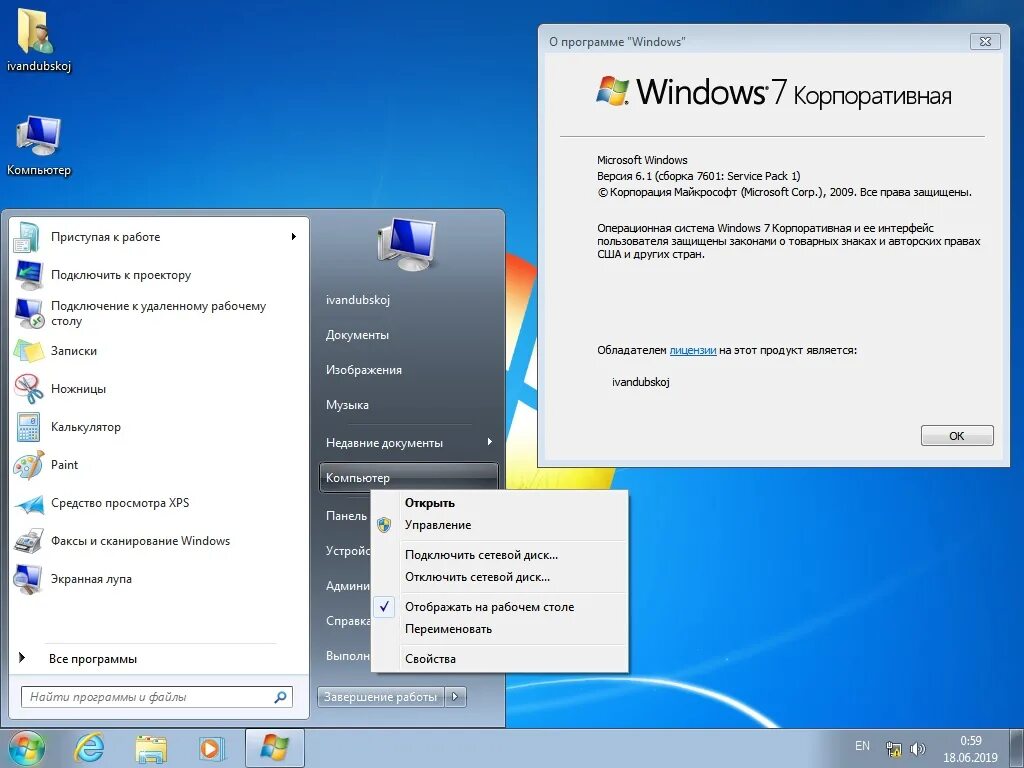Click the EN language indicator

862,746
